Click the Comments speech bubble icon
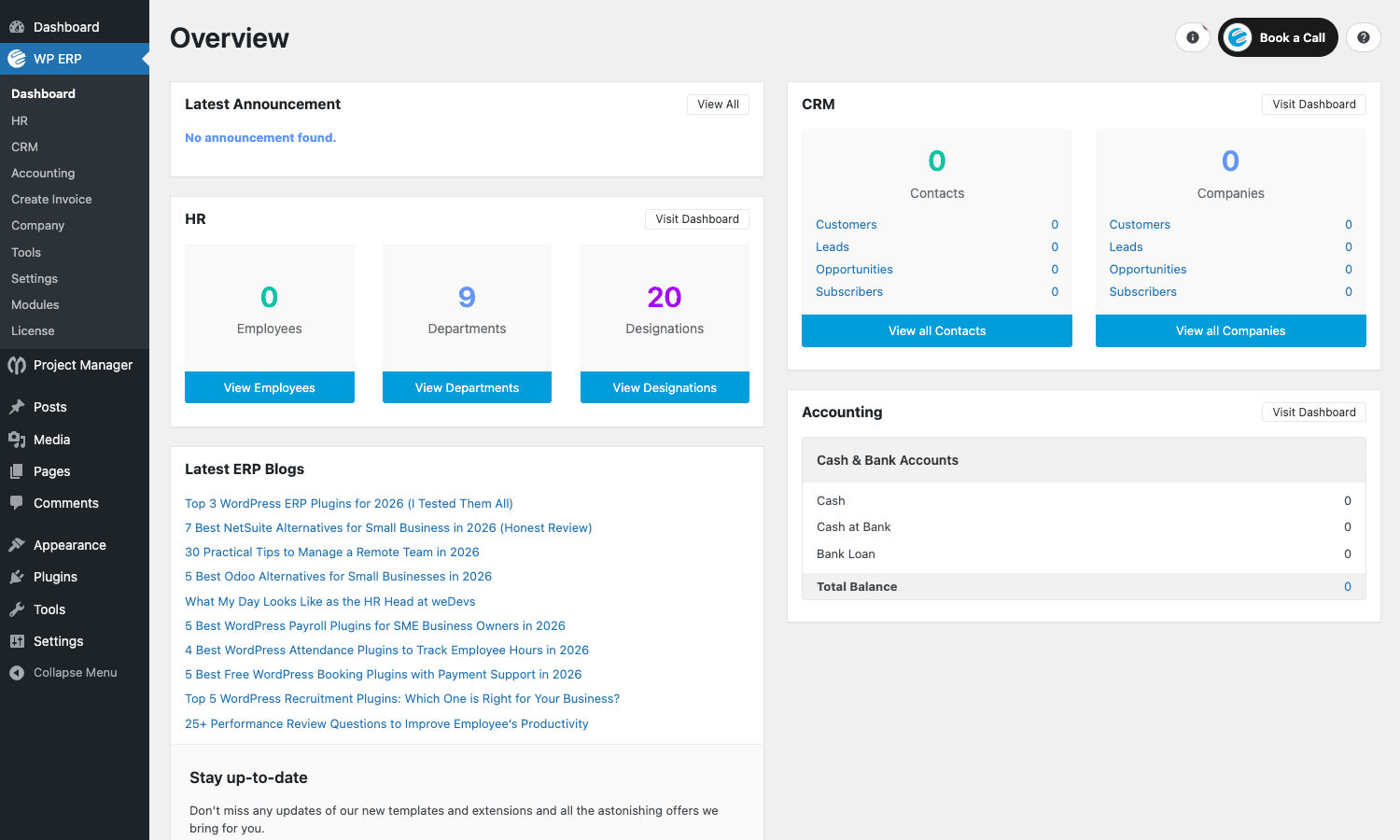 [17, 503]
